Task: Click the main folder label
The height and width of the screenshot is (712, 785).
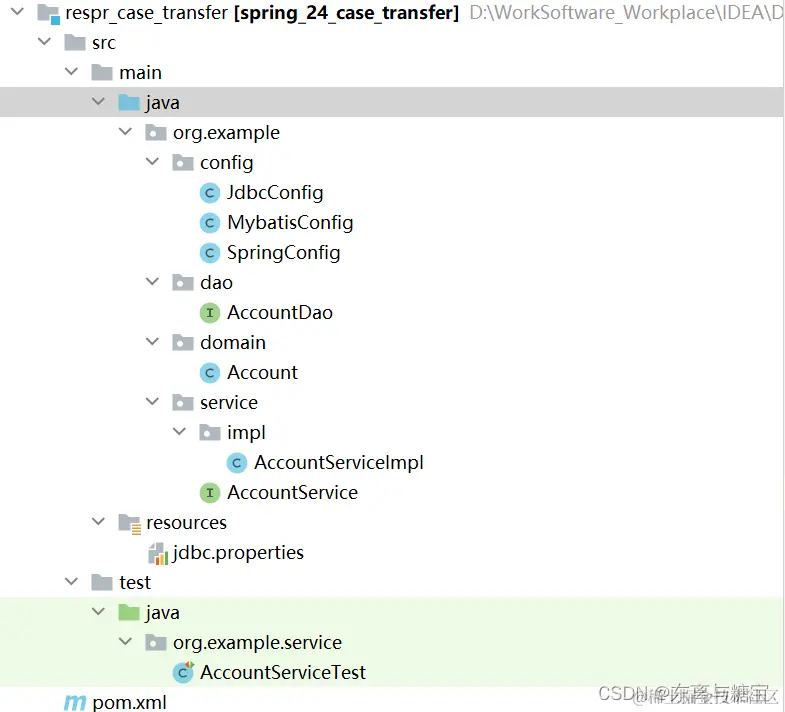Action: pos(140,73)
